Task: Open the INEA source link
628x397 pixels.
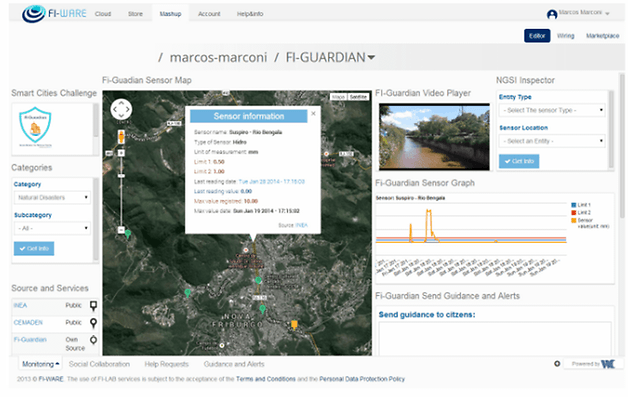Action: tap(20, 305)
